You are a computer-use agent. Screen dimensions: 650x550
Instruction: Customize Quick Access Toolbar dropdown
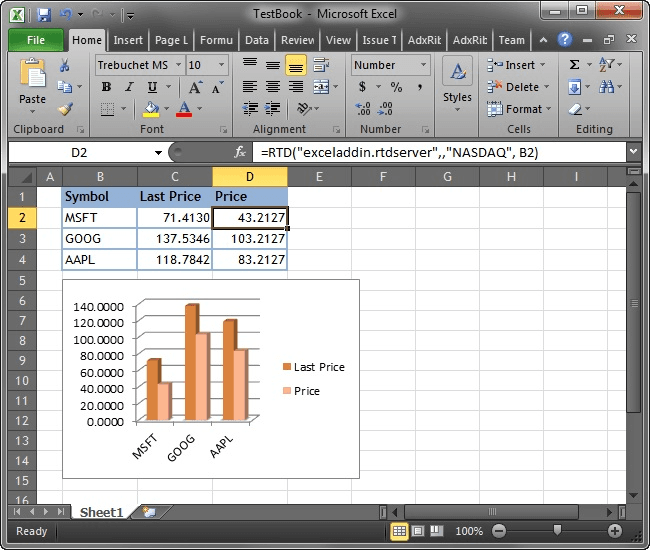(x=130, y=16)
